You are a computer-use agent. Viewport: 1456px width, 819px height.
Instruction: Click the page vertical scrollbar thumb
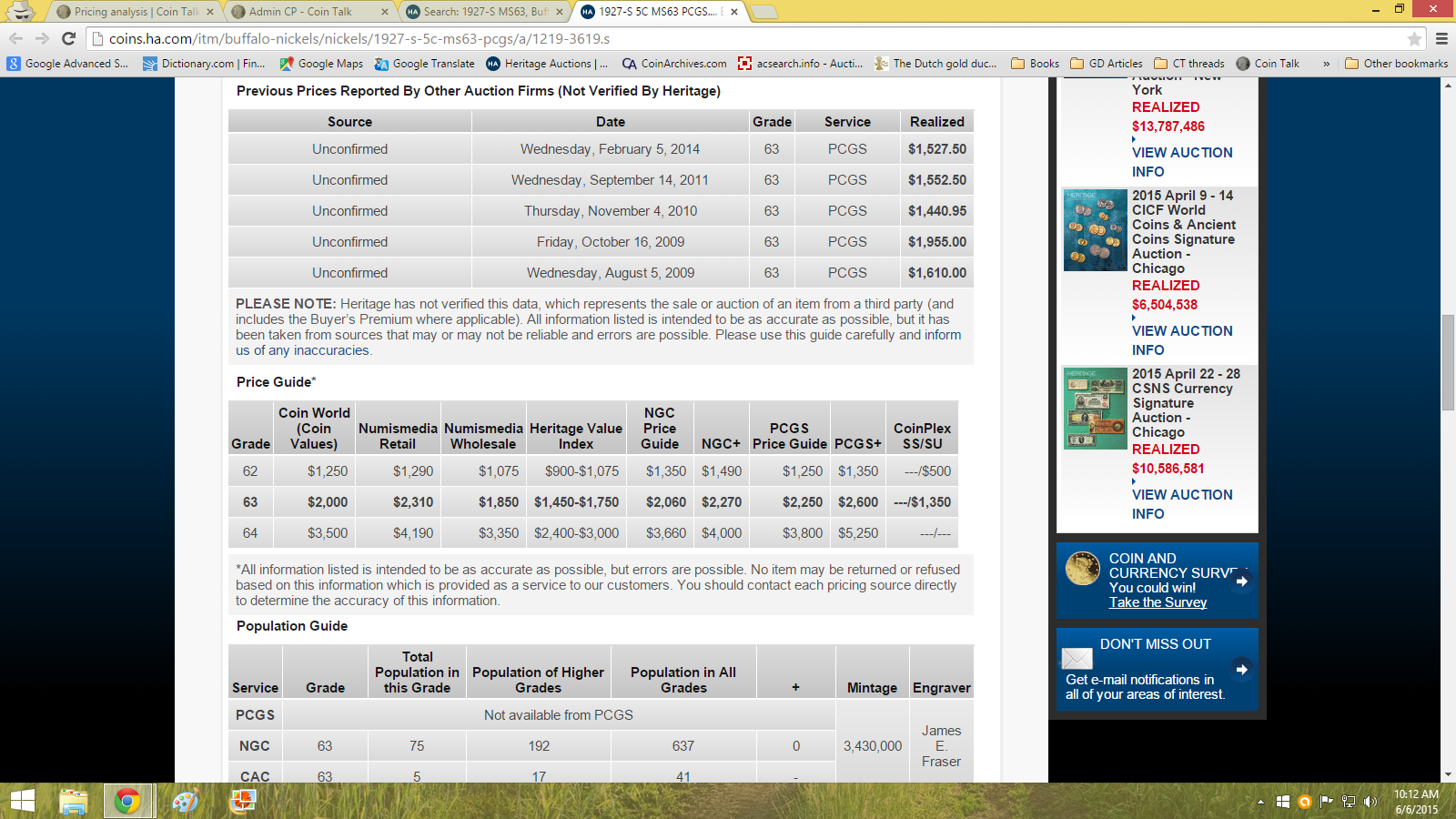point(1448,361)
